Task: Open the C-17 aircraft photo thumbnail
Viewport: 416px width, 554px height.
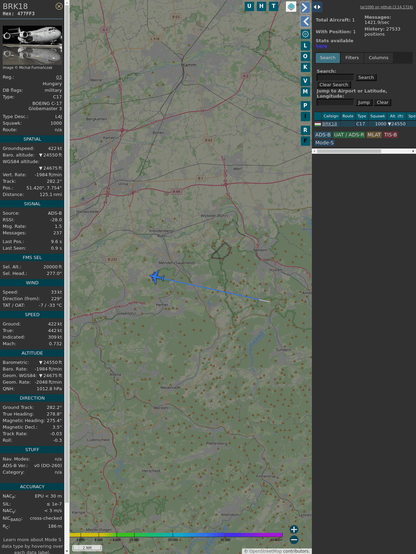Action: (32, 45)
